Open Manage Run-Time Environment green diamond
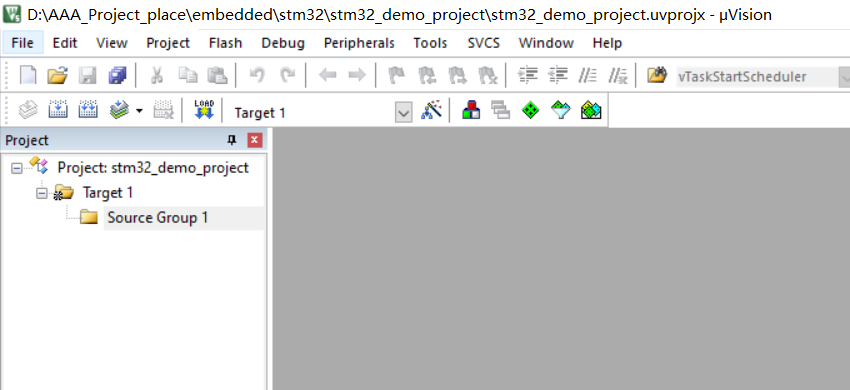 [x=531, y=111]
